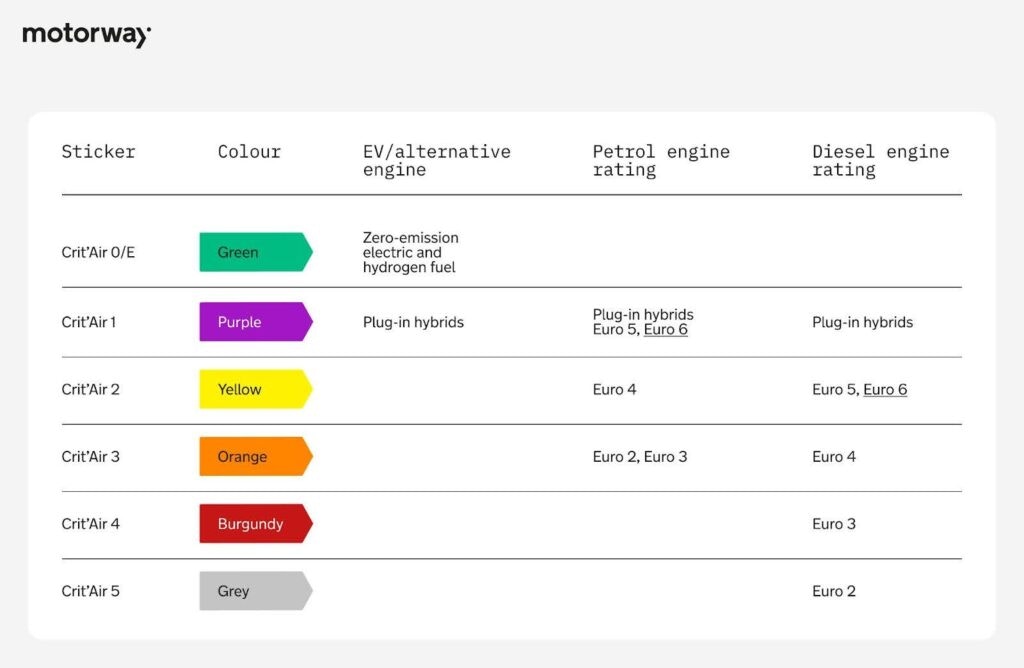
Task: Click the Petrol engine rating header
Action: (x=661, y=161)
